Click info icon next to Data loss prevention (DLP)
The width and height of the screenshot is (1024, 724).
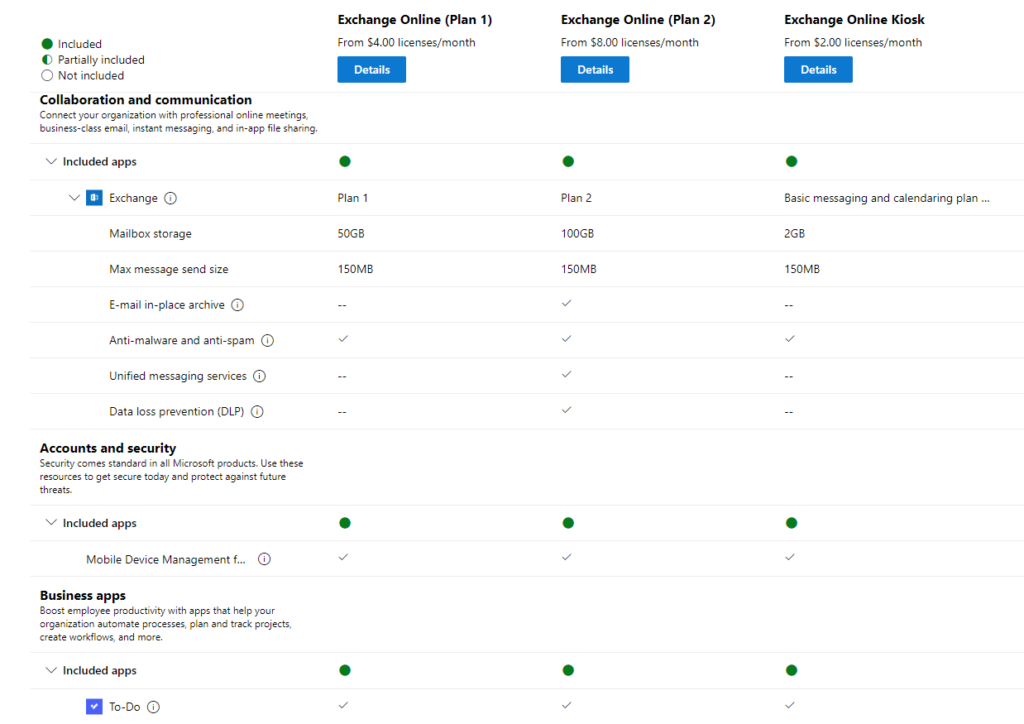click(256, 411)
